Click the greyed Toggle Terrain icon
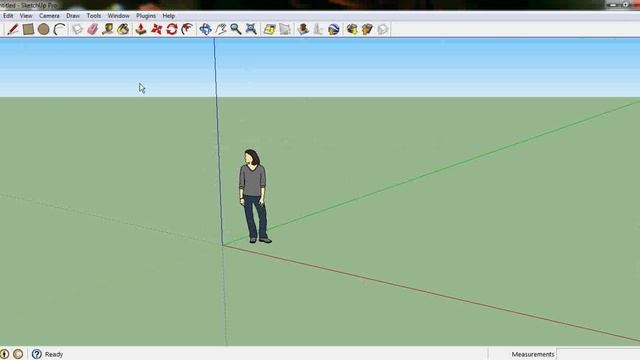 (x=285, y=29)
